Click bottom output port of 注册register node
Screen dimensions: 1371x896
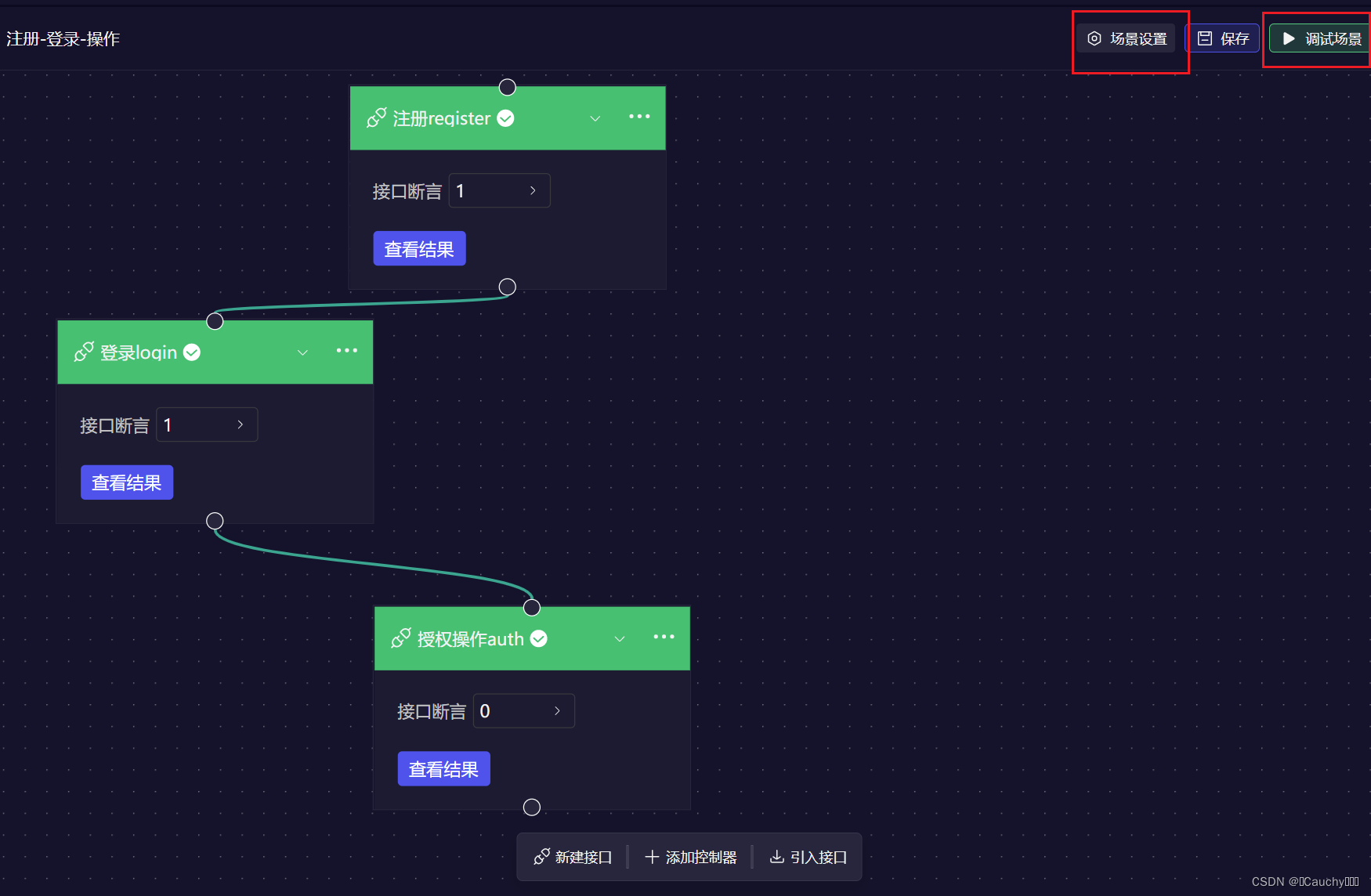click(508, 287)
